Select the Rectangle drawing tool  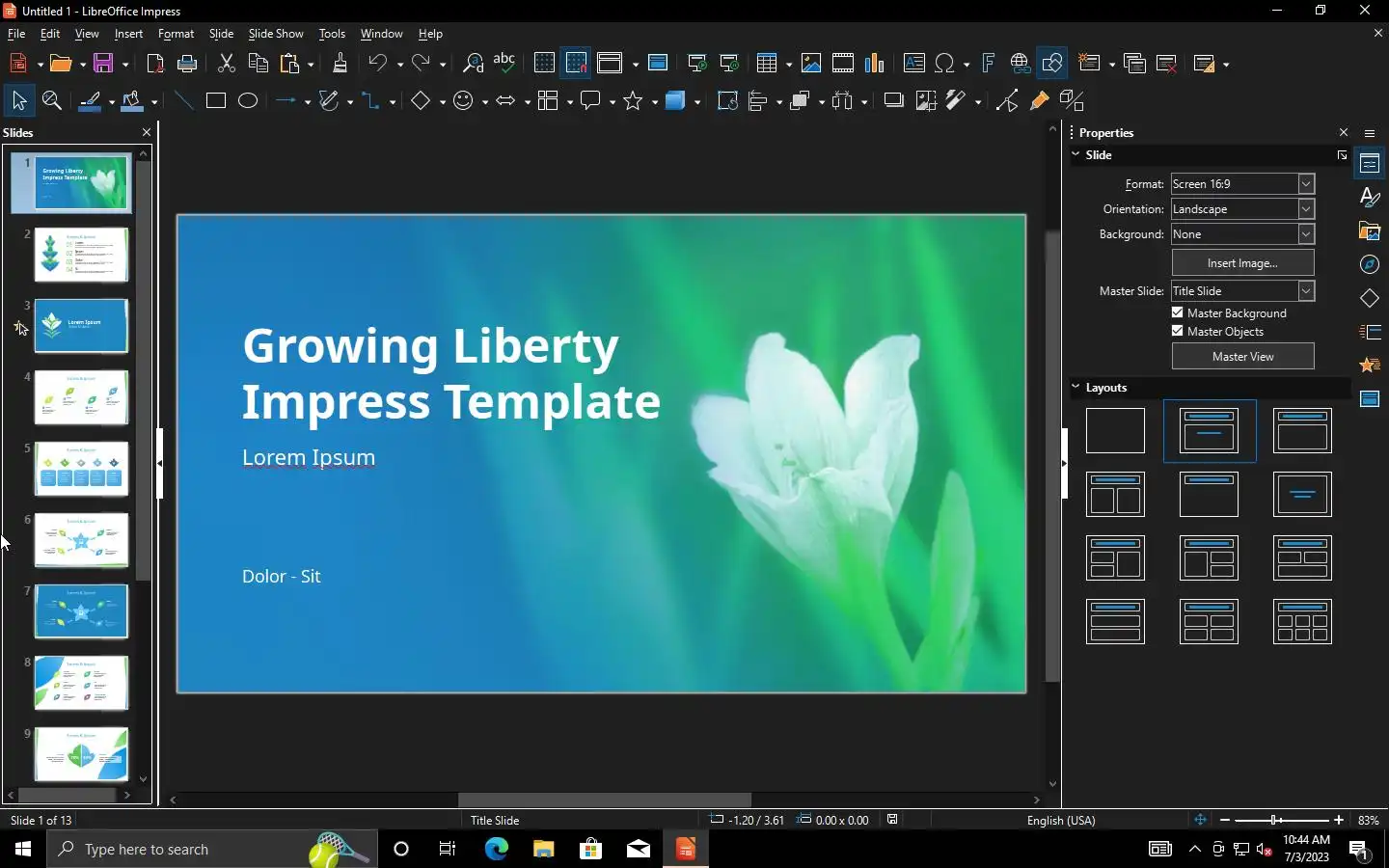click(216, 100)
